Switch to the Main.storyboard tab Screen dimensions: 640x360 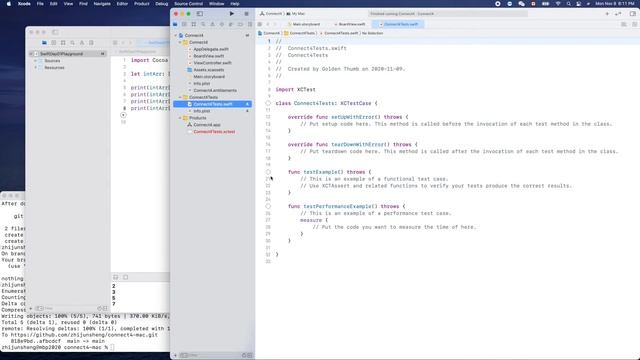tap(304, 24)
